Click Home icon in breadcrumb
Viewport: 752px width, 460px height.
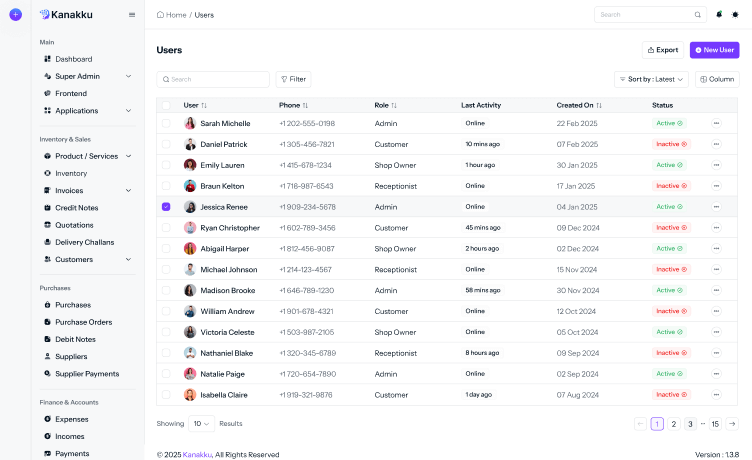(x=160, y=15)
